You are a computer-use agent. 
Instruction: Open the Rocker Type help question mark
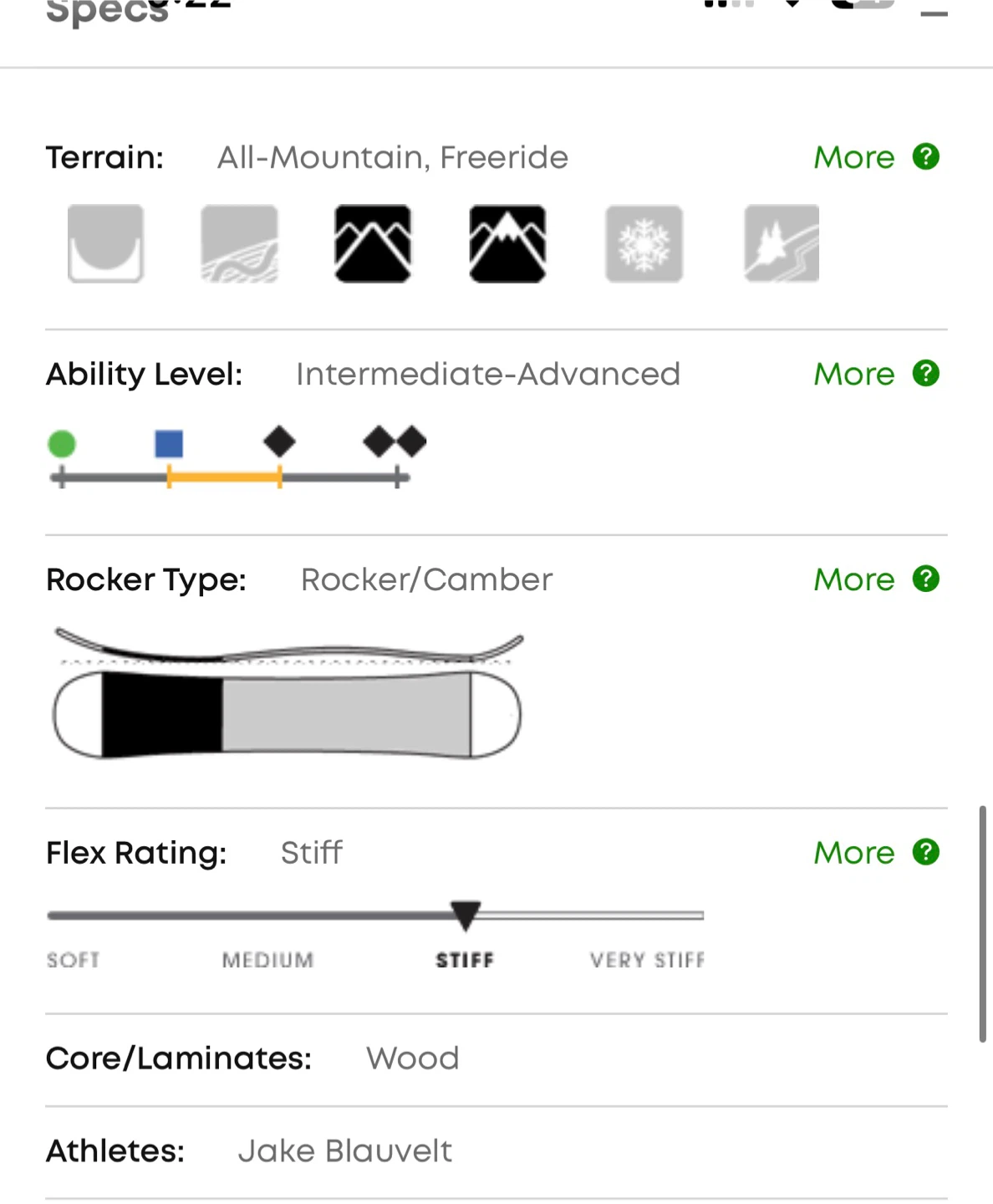926,579
